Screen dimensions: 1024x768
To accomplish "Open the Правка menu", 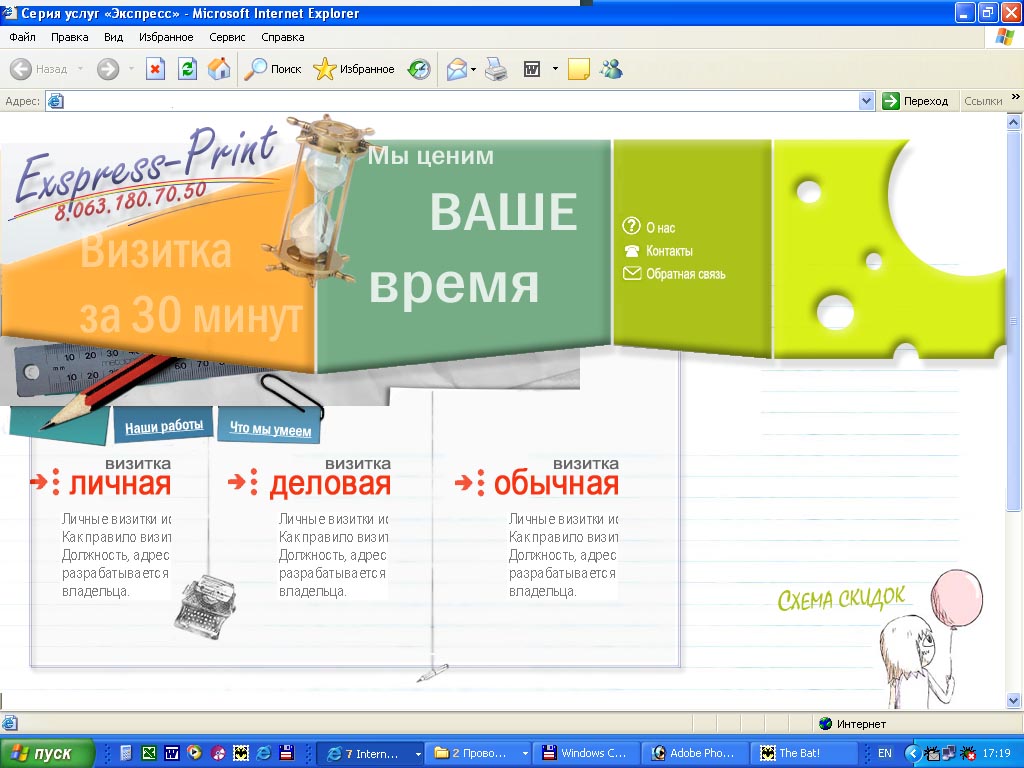I will pos(69,37).
